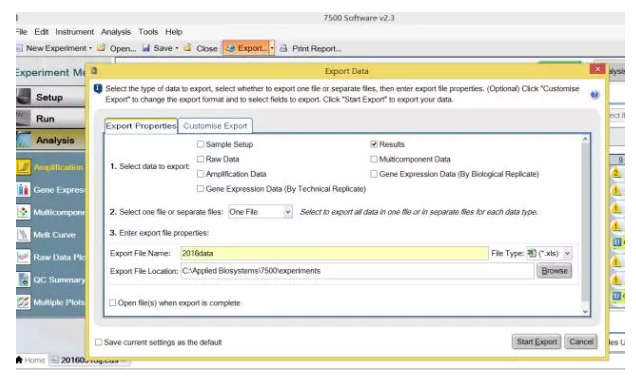Viewport: 636px width, 383px height.
Task: Open the Setup section icon
Action: click(x=24, y=97)
